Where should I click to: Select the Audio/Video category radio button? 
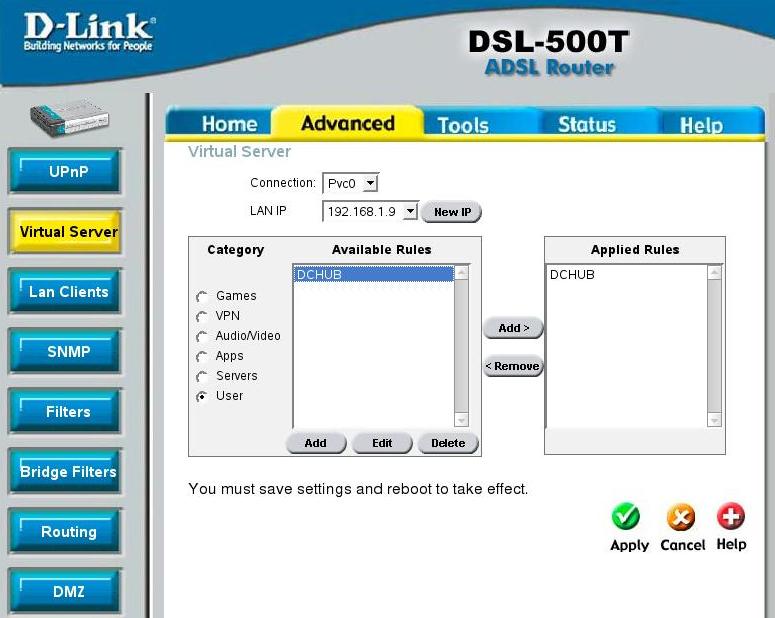tap(202, 337)
